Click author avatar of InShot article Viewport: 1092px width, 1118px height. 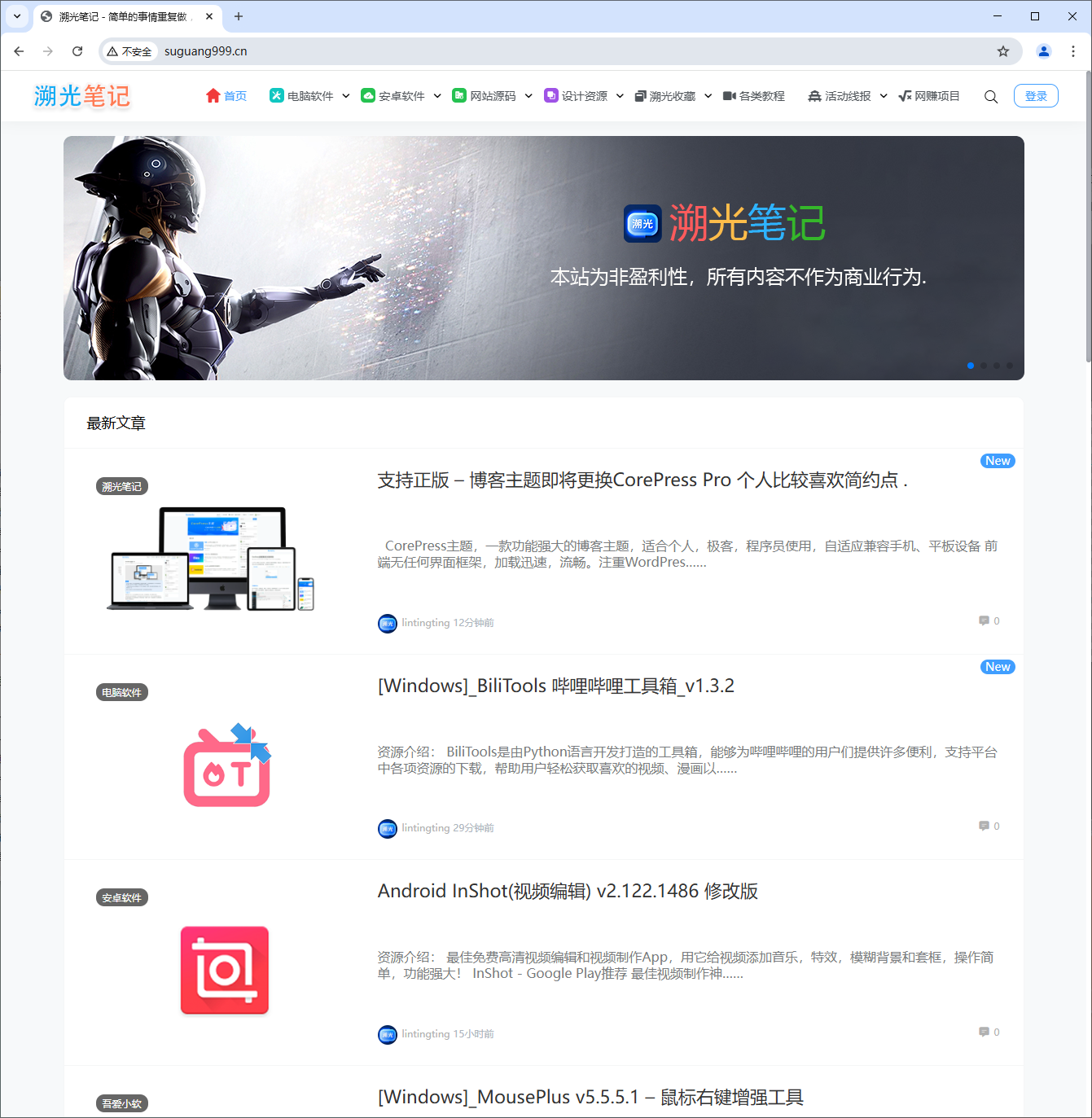pos(388,1035)
